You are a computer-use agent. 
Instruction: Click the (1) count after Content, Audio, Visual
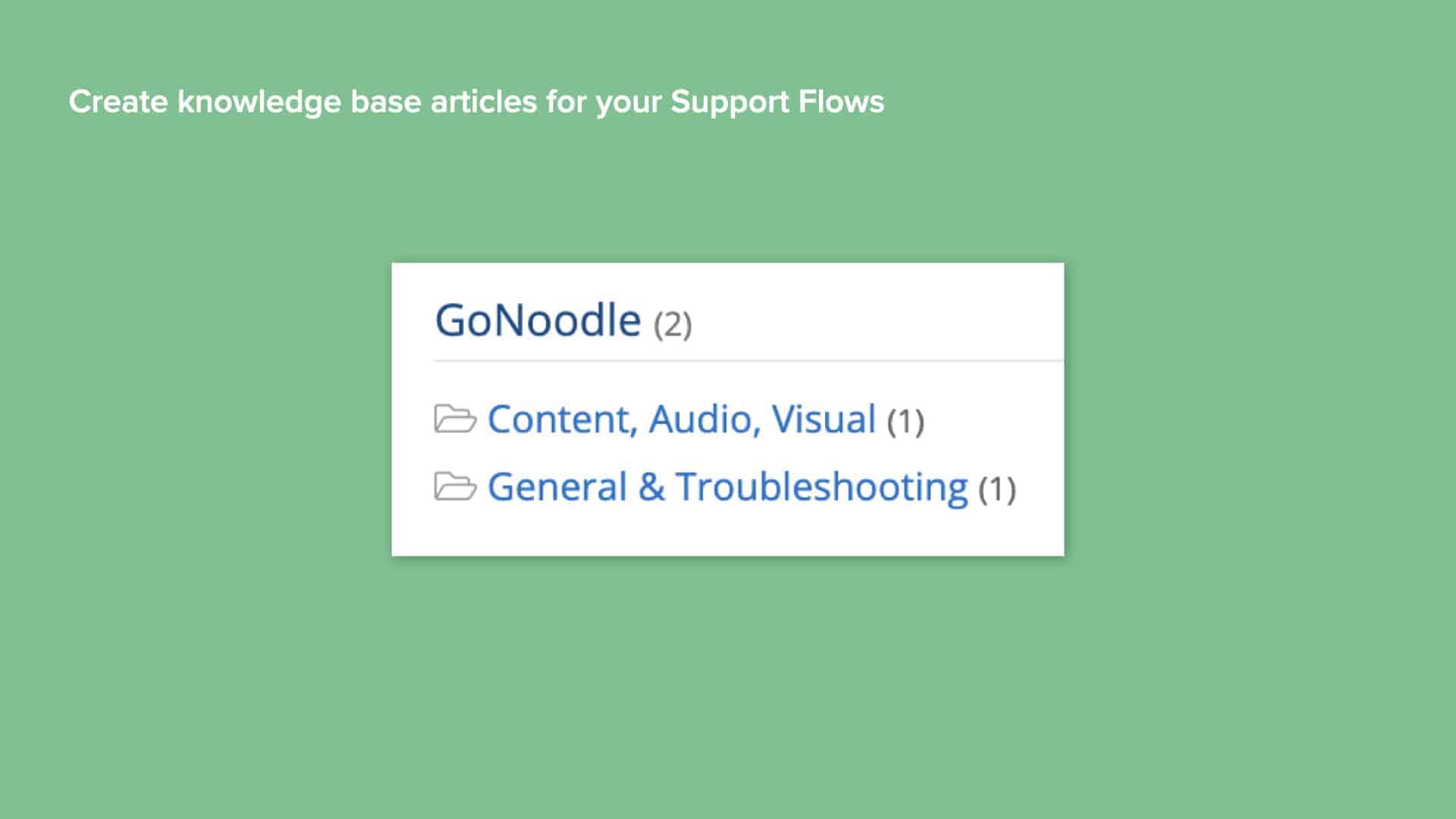click(x=907, y=423)
